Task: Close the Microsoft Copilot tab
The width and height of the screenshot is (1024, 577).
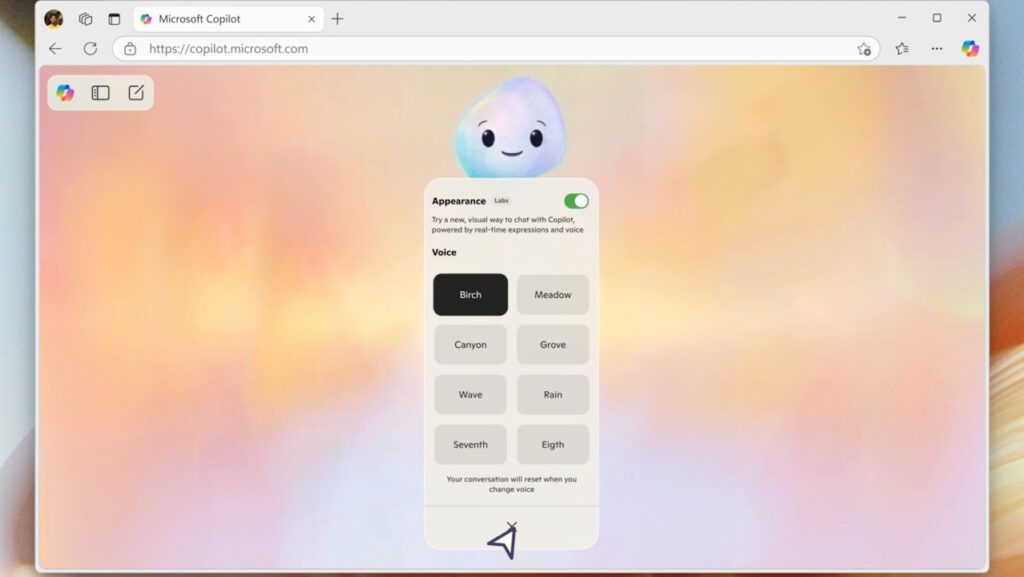Action: 312,19
